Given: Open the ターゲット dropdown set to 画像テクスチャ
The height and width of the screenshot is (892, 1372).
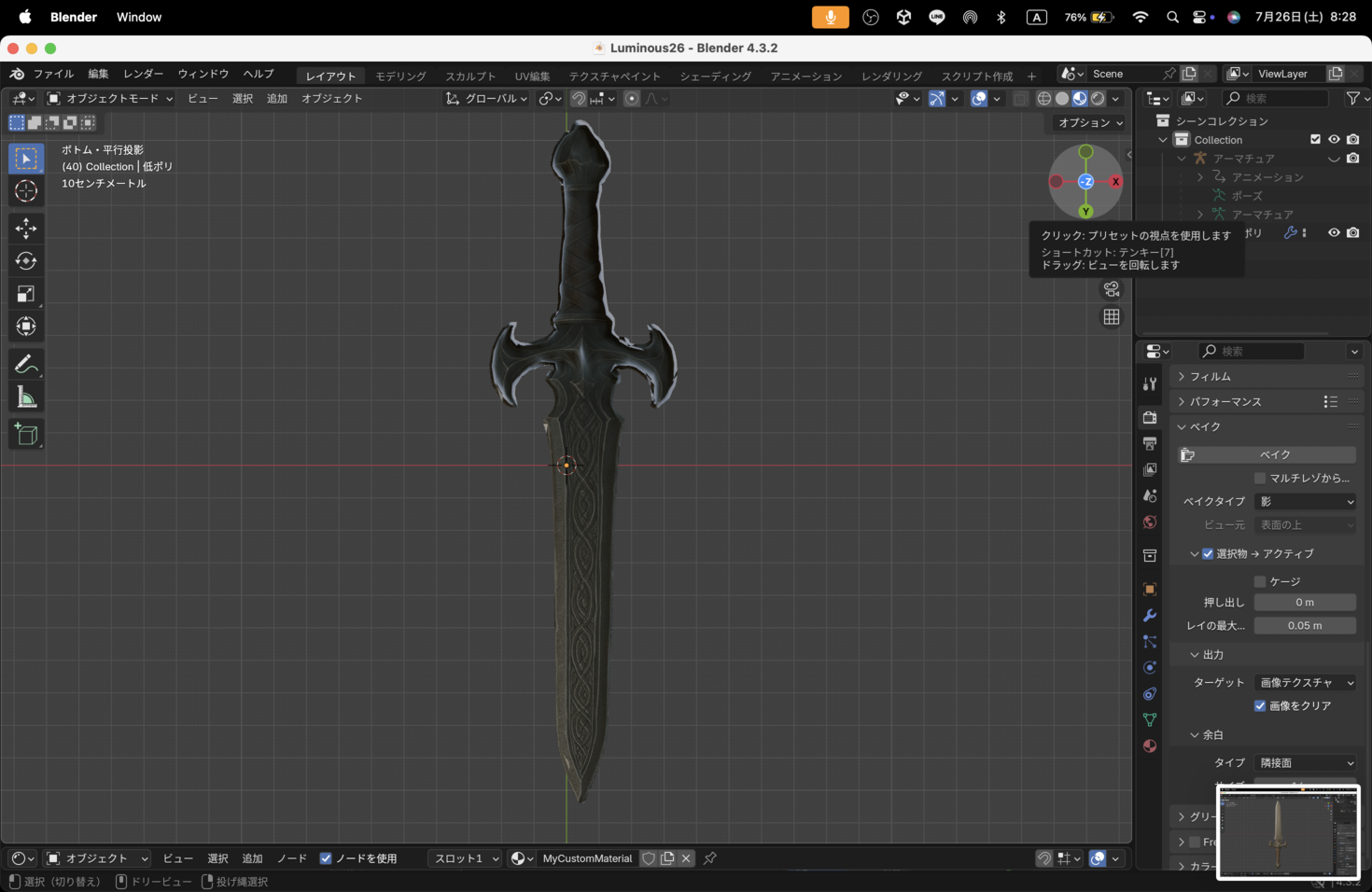Looking at the screenshot, I should (x=1305, y=682).
